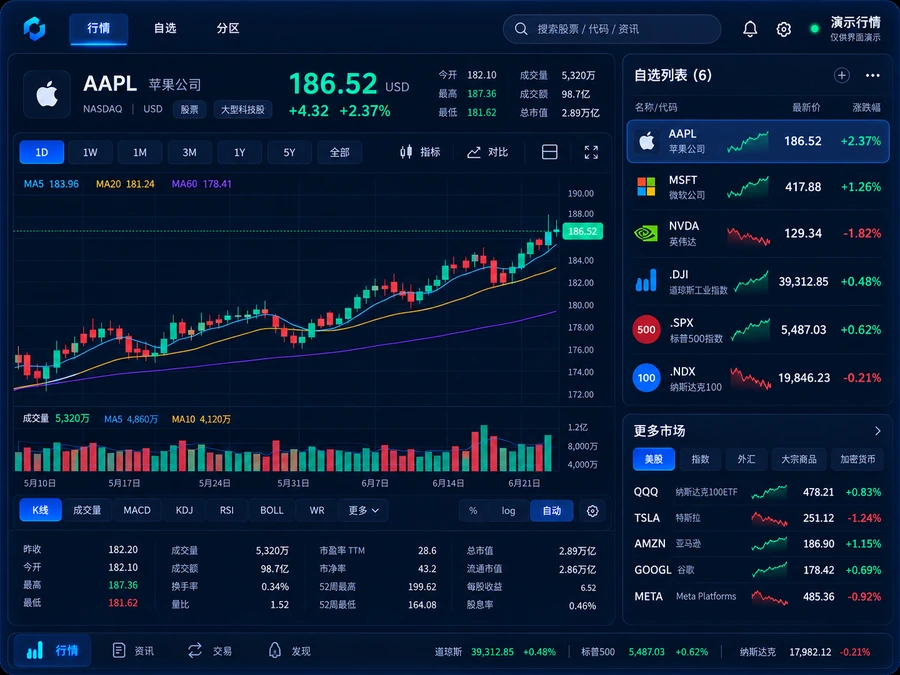Select the KDJ indicator
The width and height of the screenshot is (900, 675).
184,510
